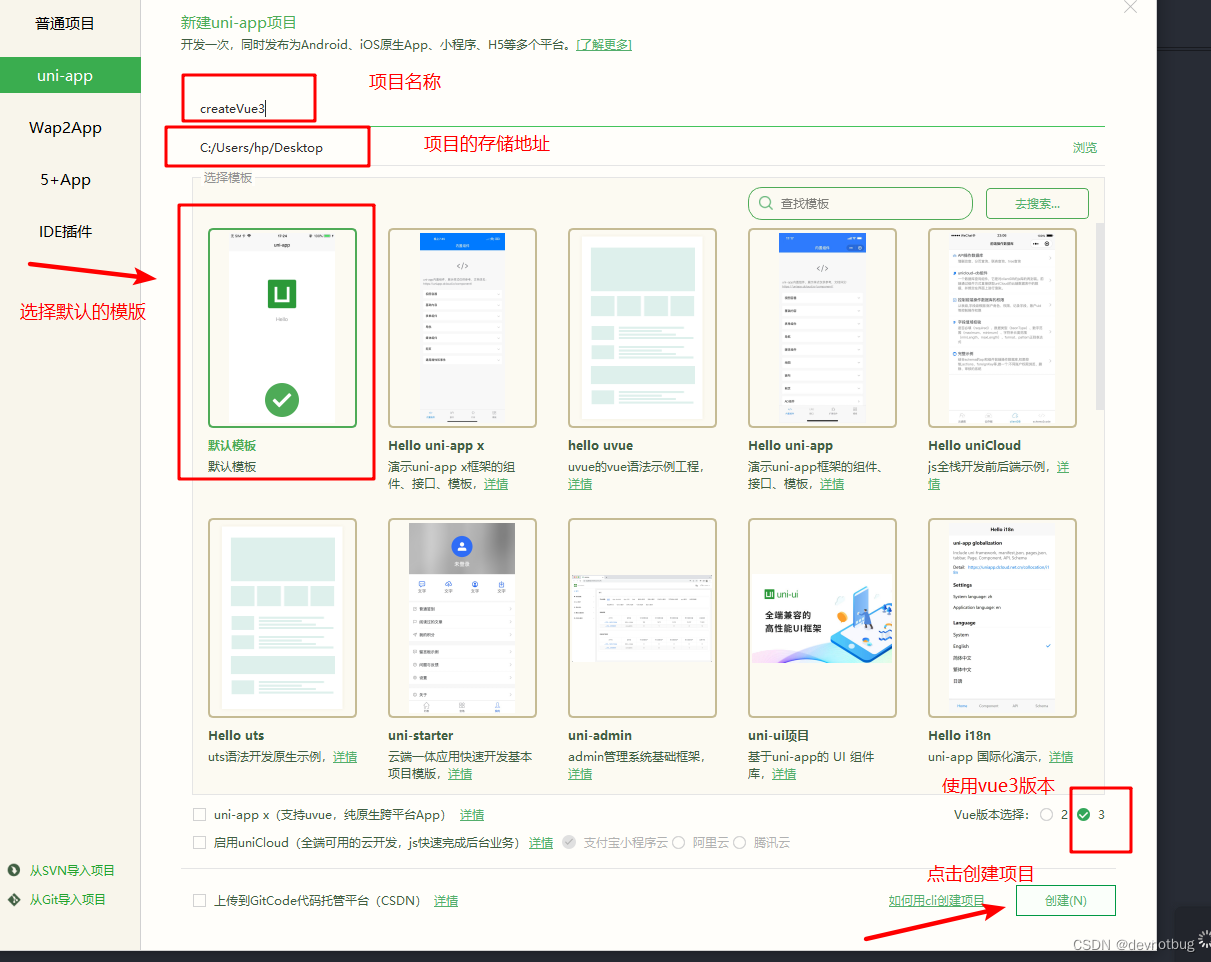Screen dimensions: 1211x962
Task: Click the green checkmark on default template
Action: coord(282,401)
